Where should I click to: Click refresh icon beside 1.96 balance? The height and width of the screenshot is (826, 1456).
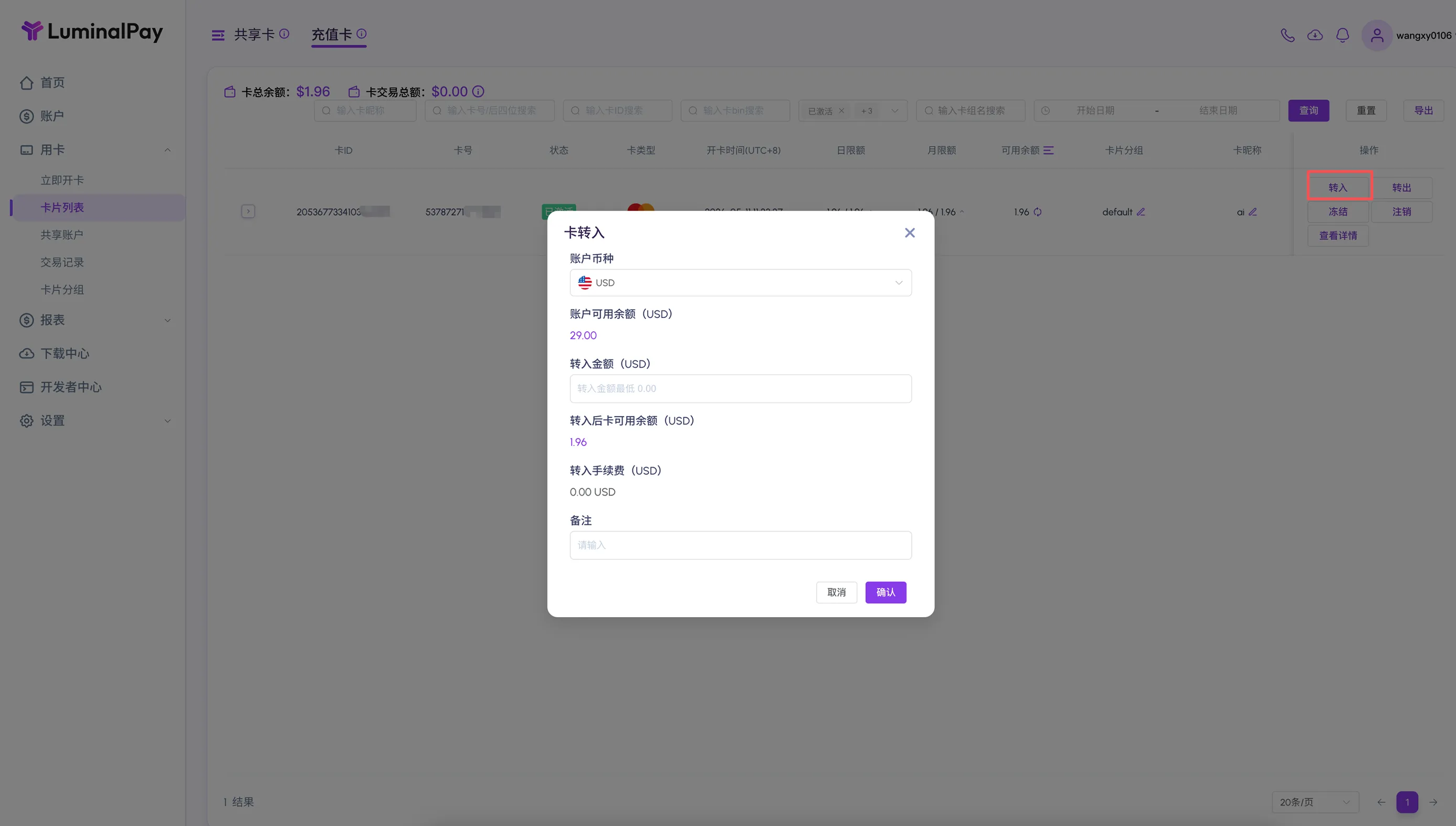[1038, 212]
